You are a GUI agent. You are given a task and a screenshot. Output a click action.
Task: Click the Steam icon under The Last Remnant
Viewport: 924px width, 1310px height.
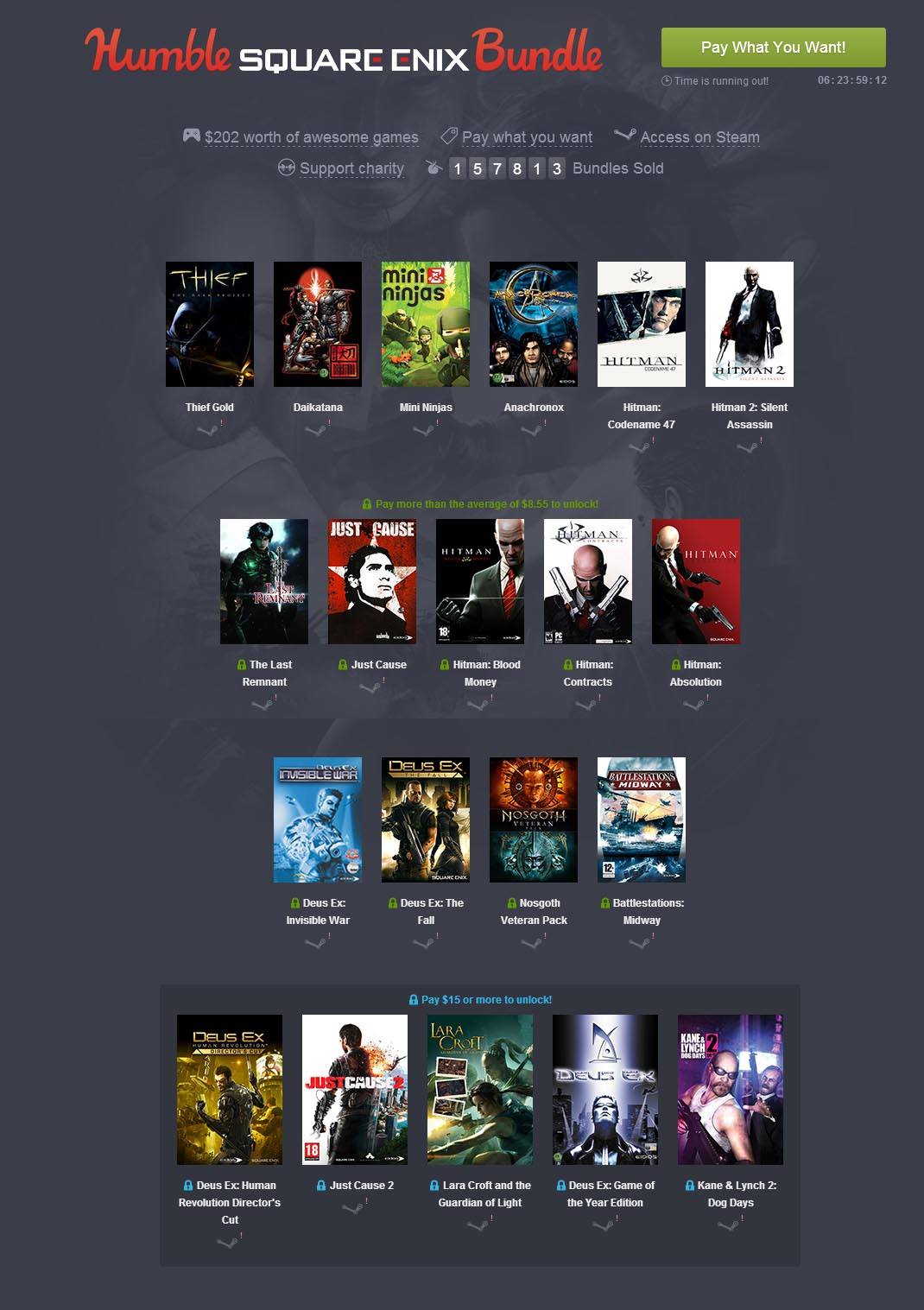click(x=262, y=704)
